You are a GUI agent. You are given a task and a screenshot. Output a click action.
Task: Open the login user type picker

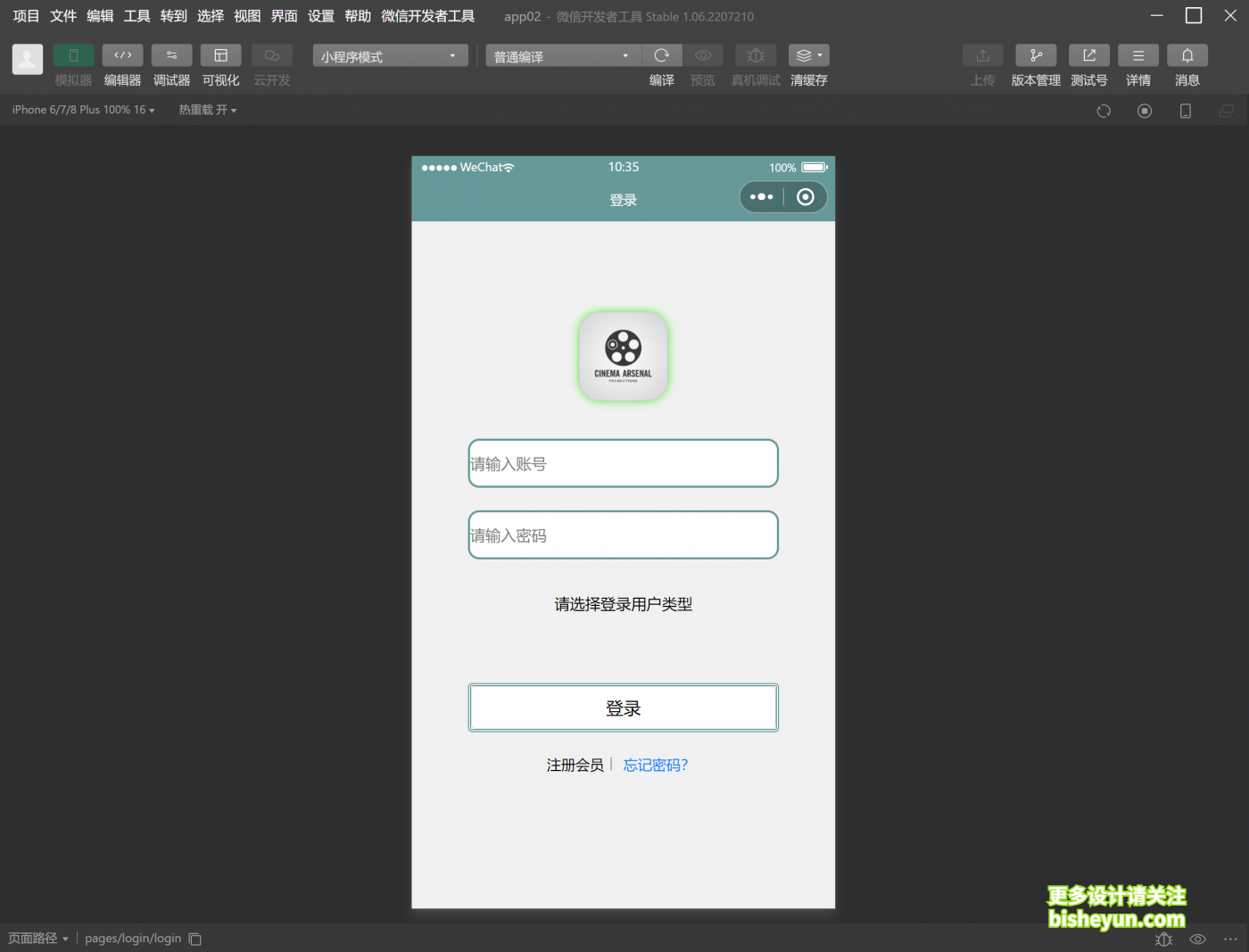click(624, 604)
